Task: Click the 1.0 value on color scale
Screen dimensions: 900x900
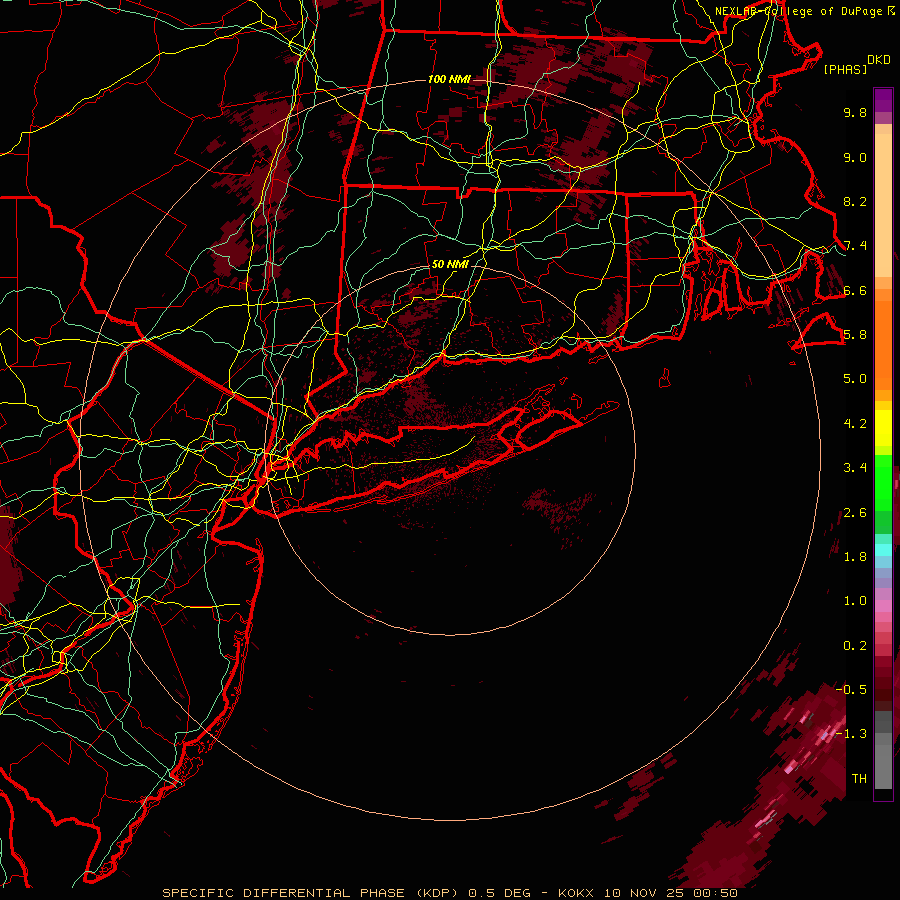Action: point(855,601)
